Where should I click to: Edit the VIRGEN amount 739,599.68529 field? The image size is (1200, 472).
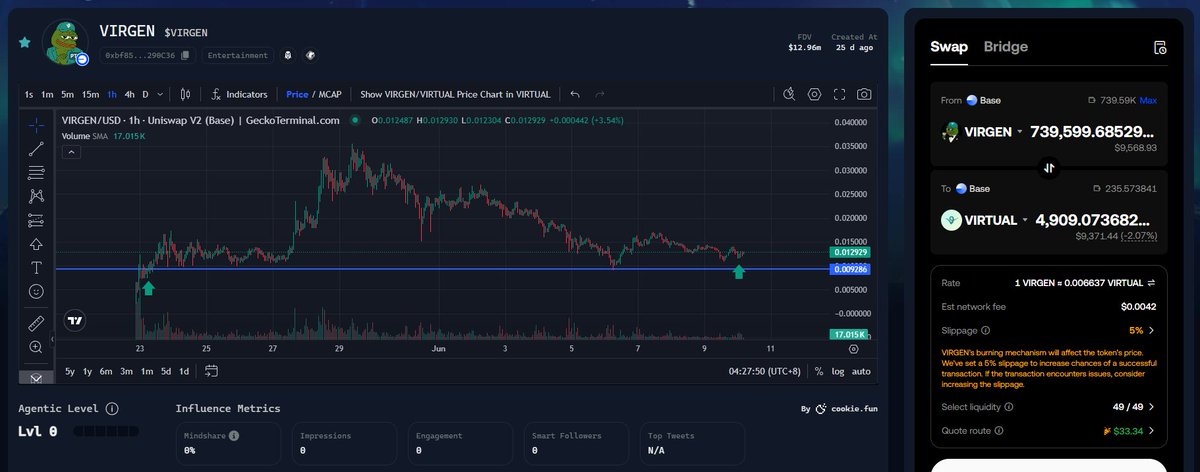[1093, 132]
